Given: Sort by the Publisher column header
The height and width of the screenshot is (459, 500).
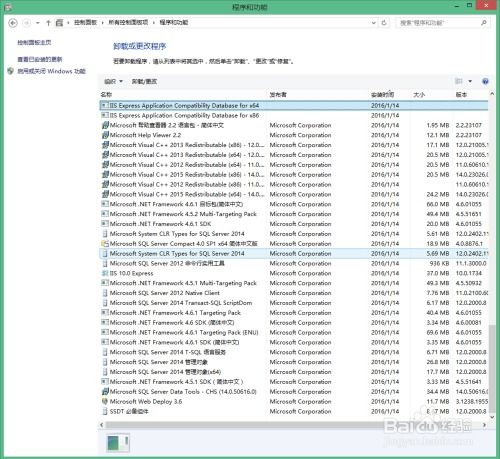Looking at the screenshot, I should coord(278,95).
